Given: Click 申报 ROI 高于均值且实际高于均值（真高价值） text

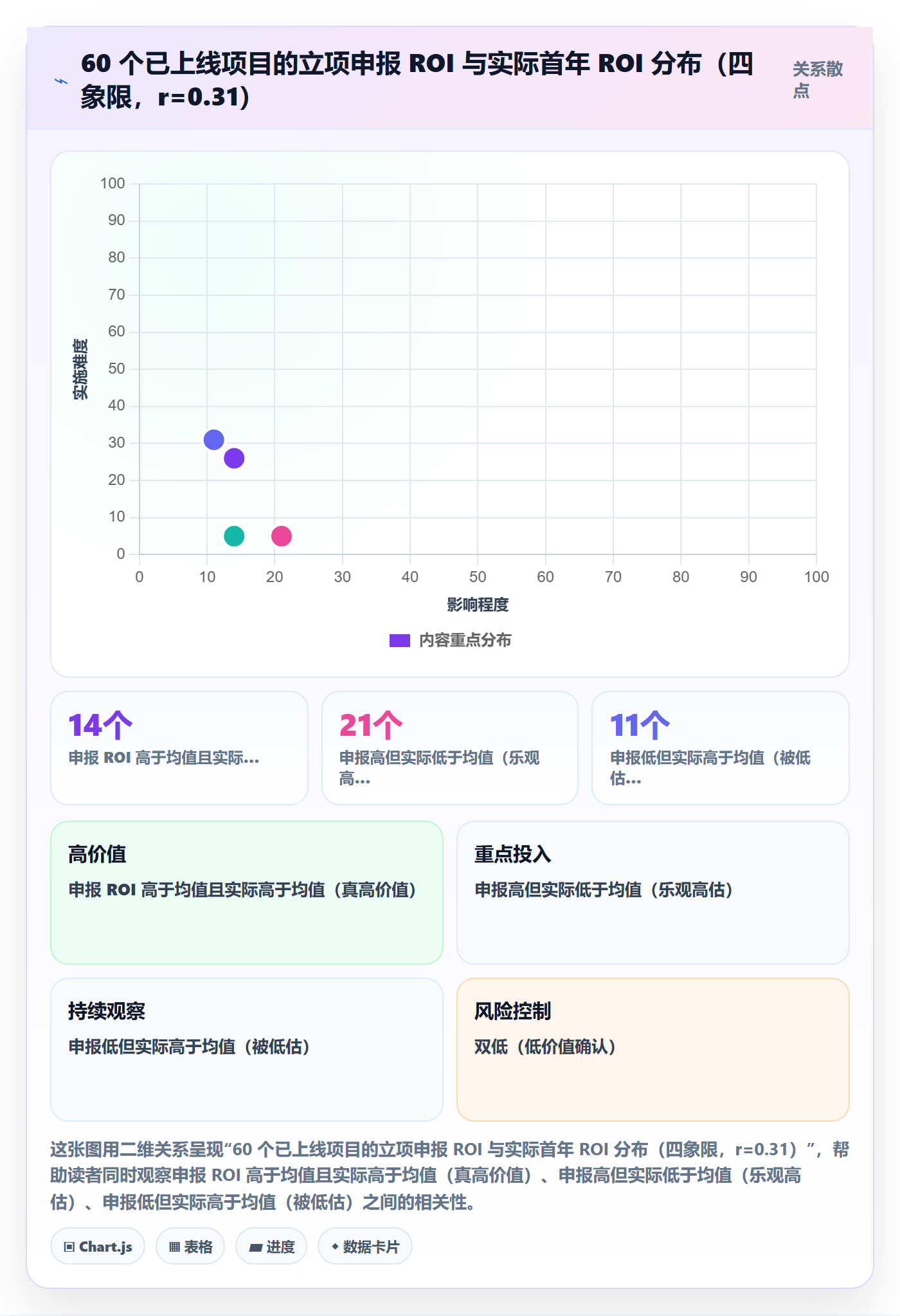Looking at the screenshot, I should (243, 890).
